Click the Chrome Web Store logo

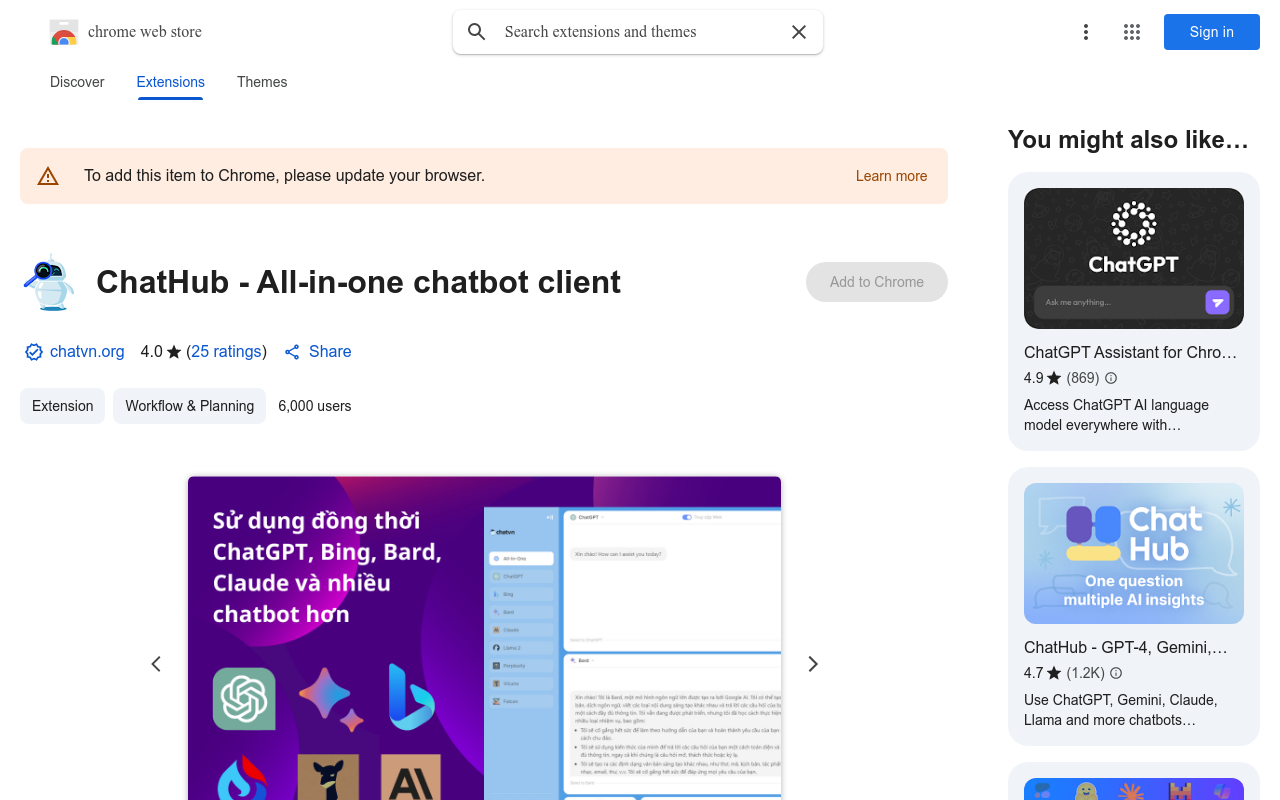coord(64,33)
